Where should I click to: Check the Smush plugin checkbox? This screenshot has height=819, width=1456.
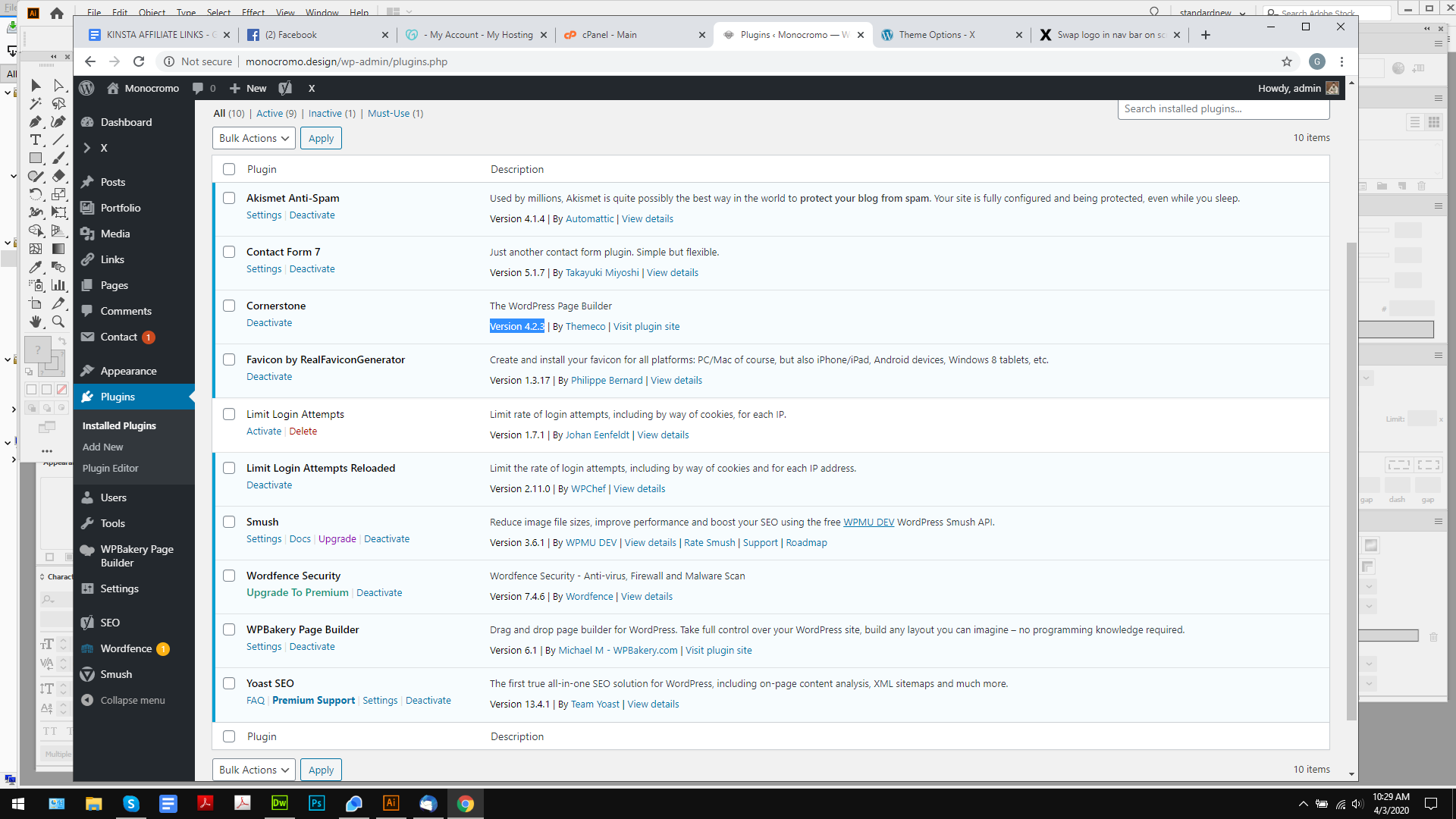click(x=229, y=522)
